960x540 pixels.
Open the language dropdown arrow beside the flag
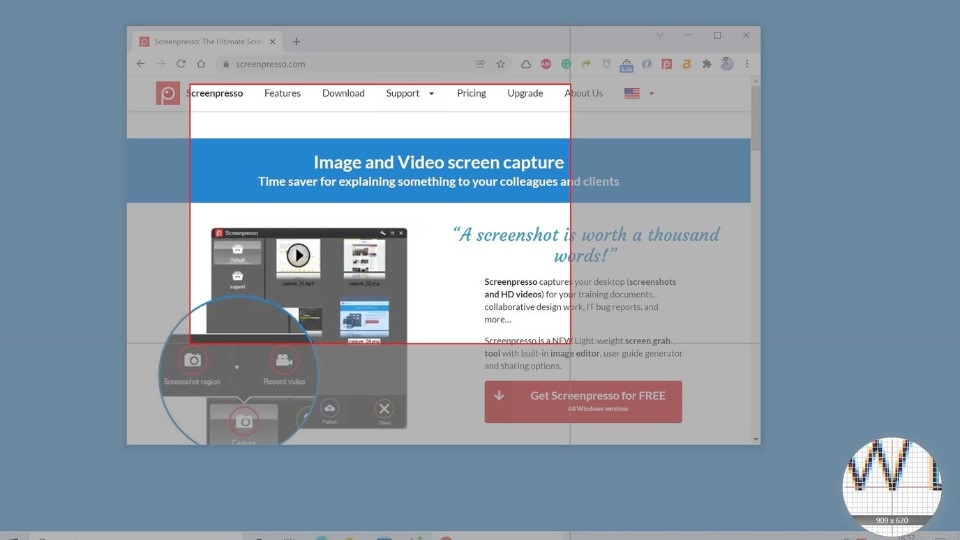651,94
